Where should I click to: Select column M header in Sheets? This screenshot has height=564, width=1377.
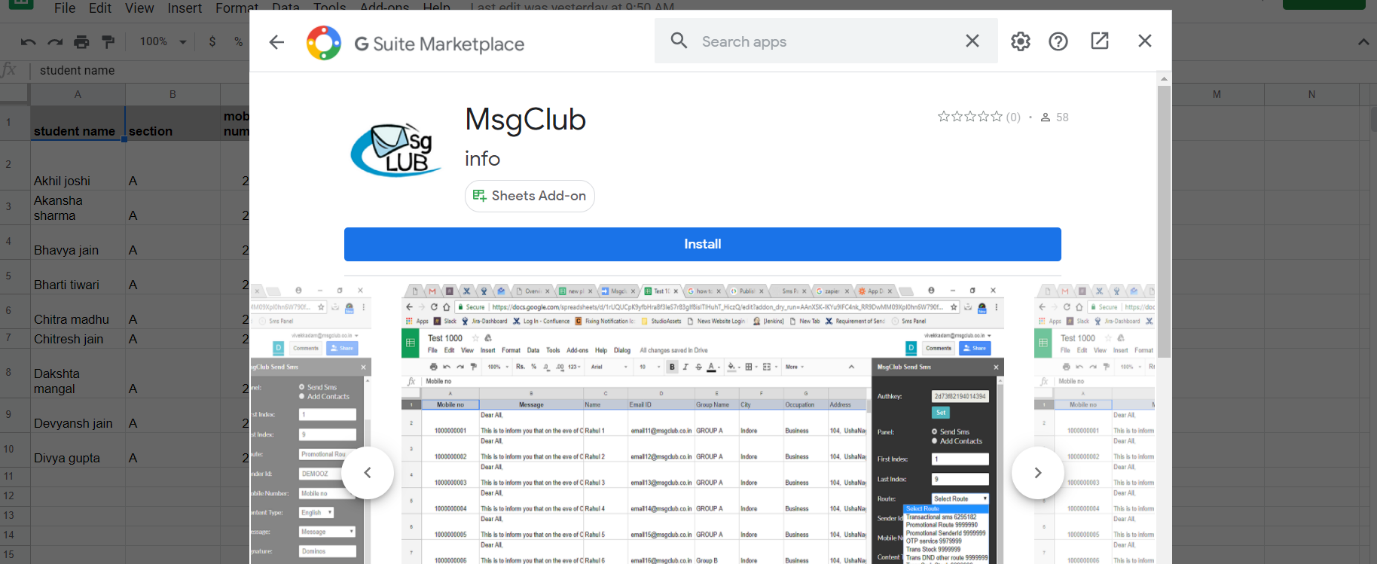(x=1217, y=94)
